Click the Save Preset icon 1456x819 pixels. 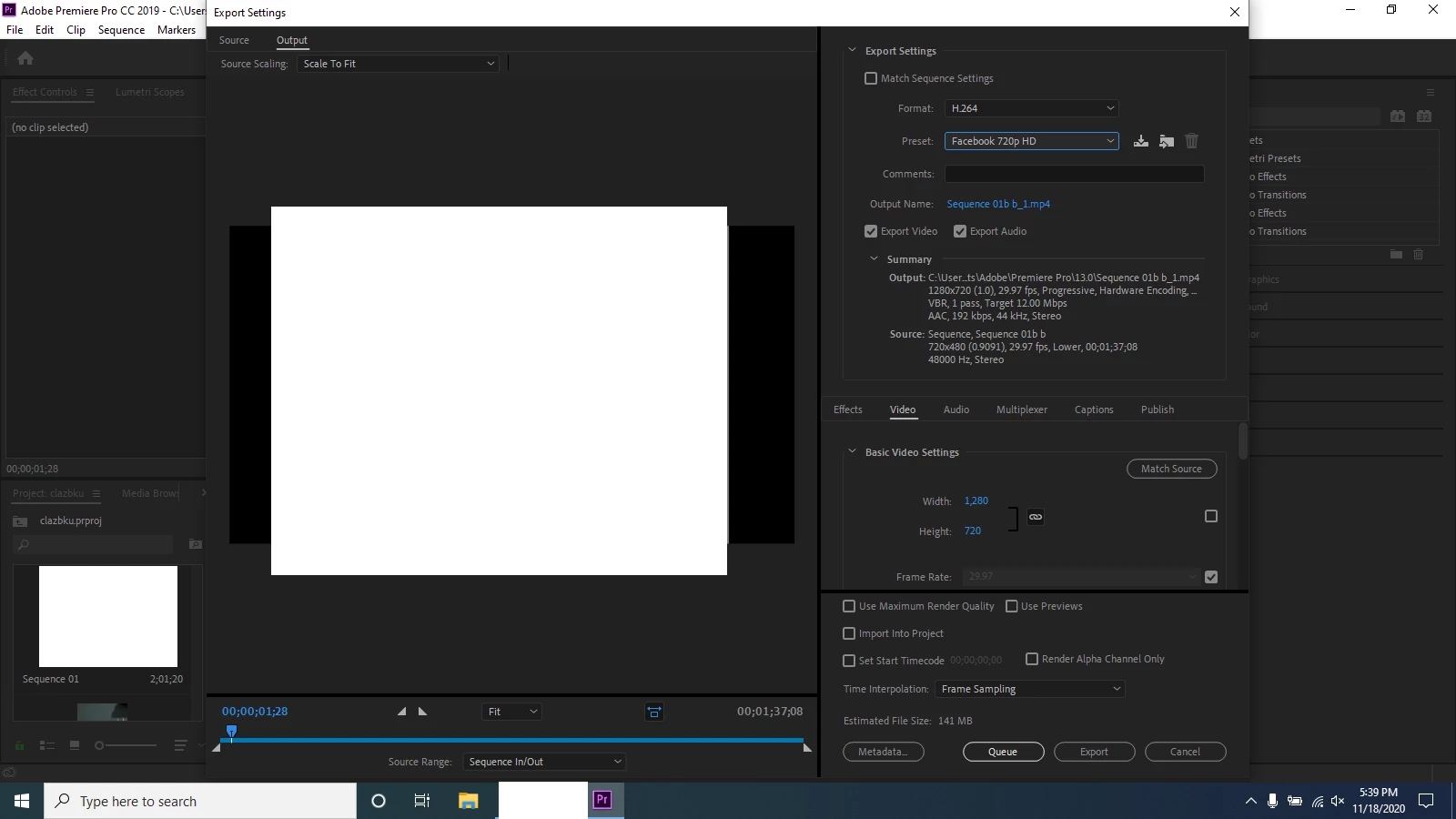1140,141
